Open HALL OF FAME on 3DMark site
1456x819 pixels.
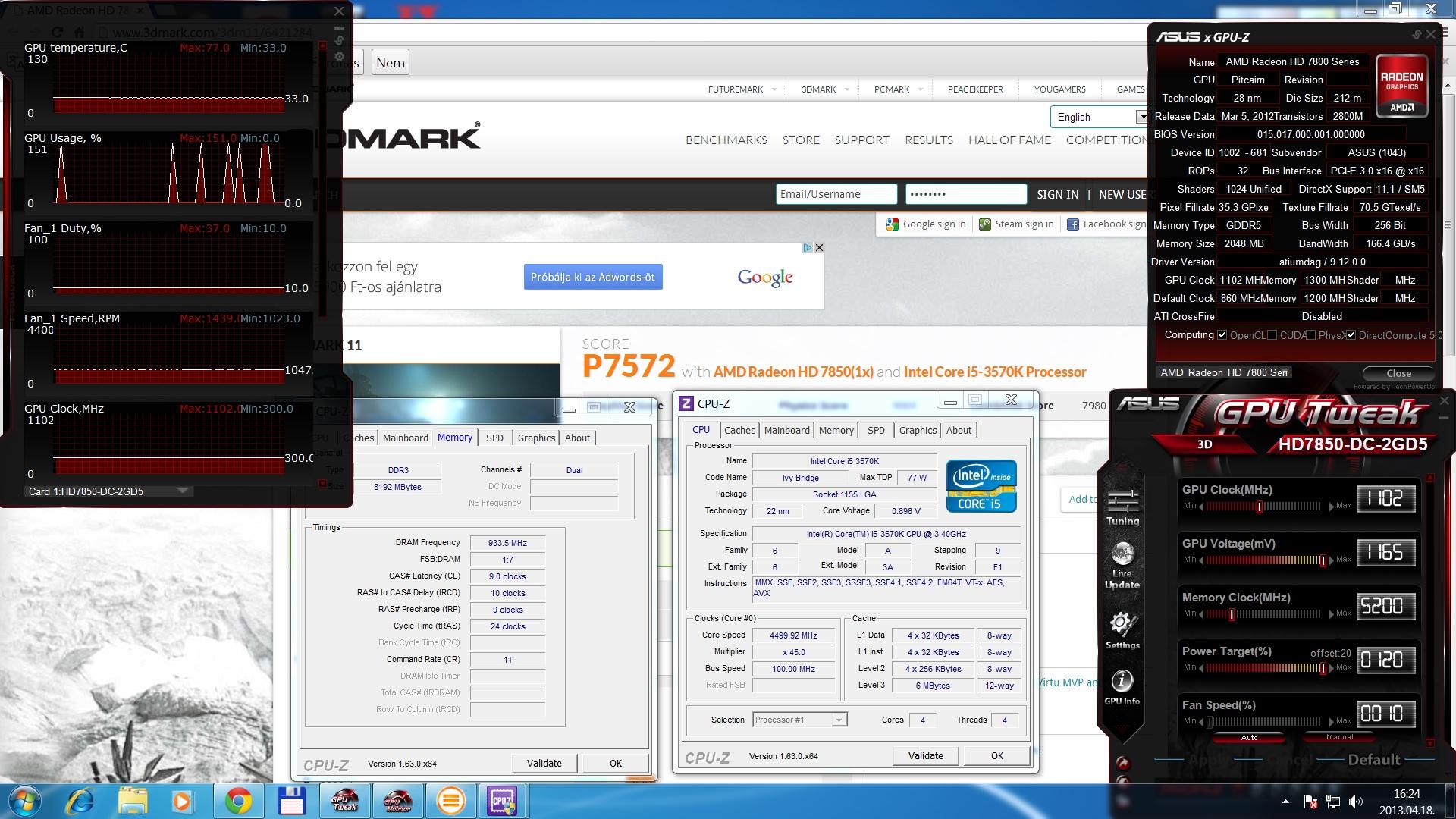(x=1009, y=140)
